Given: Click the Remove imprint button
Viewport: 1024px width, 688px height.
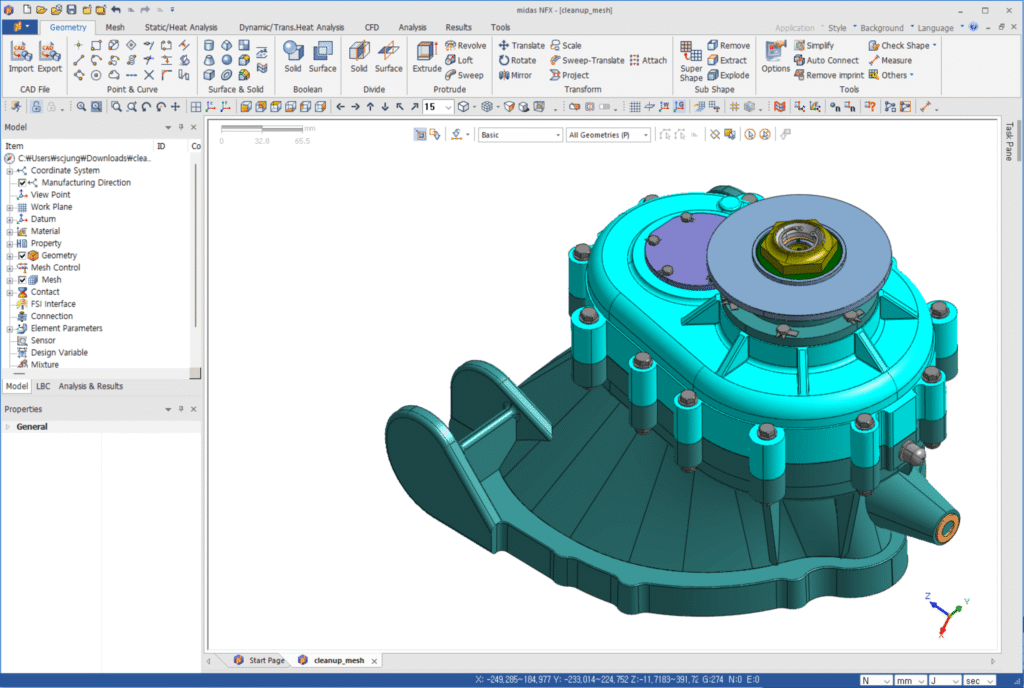Looking at the screenshot, I should [x=828, y=75].
